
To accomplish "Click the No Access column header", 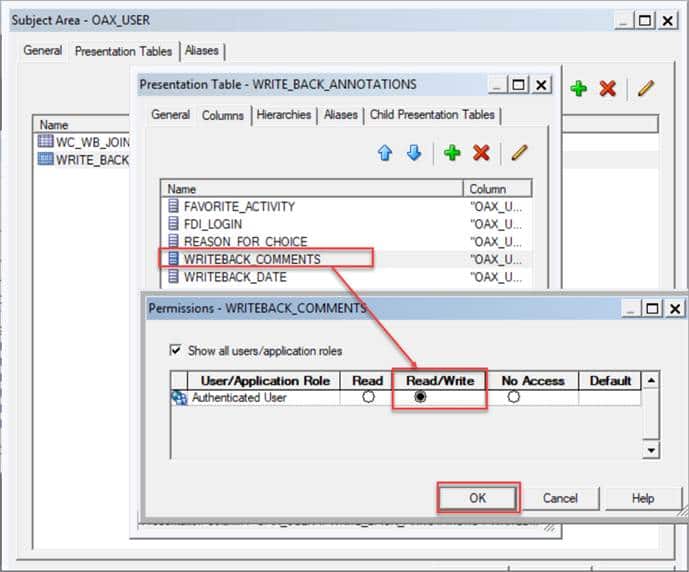I will [x=533, y=380].
